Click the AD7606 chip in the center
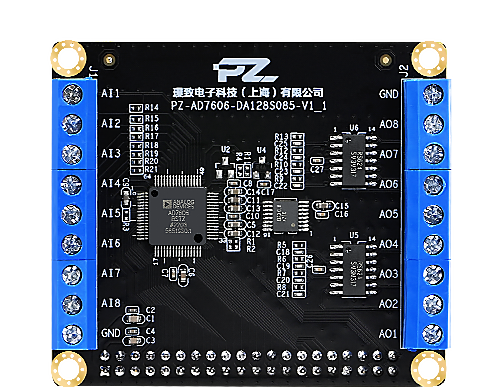500x388 pixels. (178, 216)
